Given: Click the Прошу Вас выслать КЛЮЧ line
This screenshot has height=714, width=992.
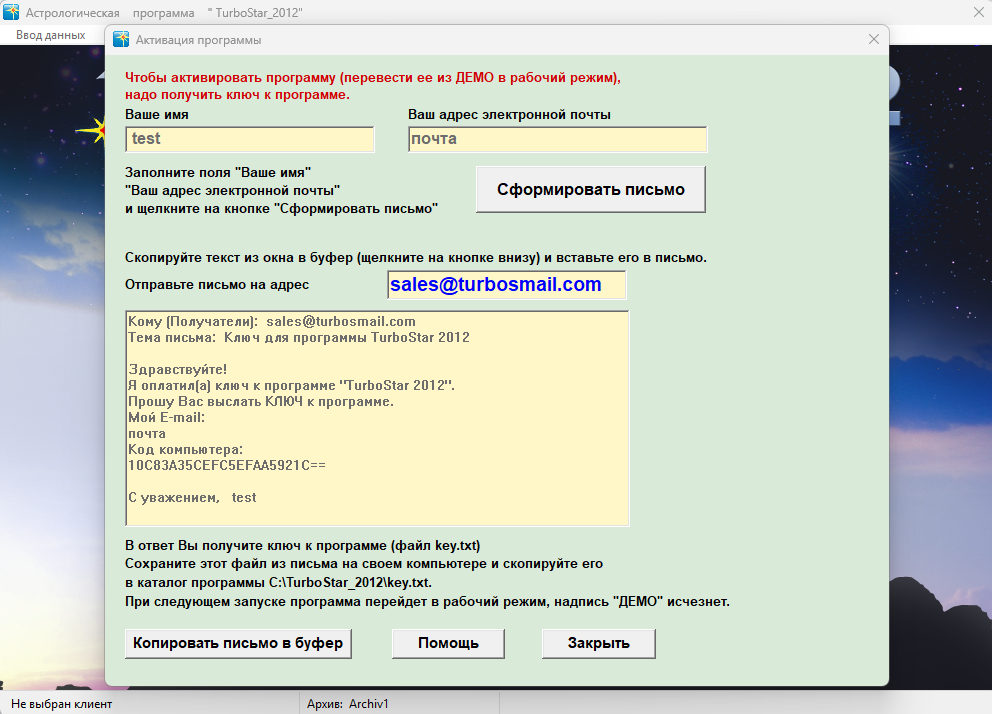Looking at the screenshot, I should click(x=261, y=402).
